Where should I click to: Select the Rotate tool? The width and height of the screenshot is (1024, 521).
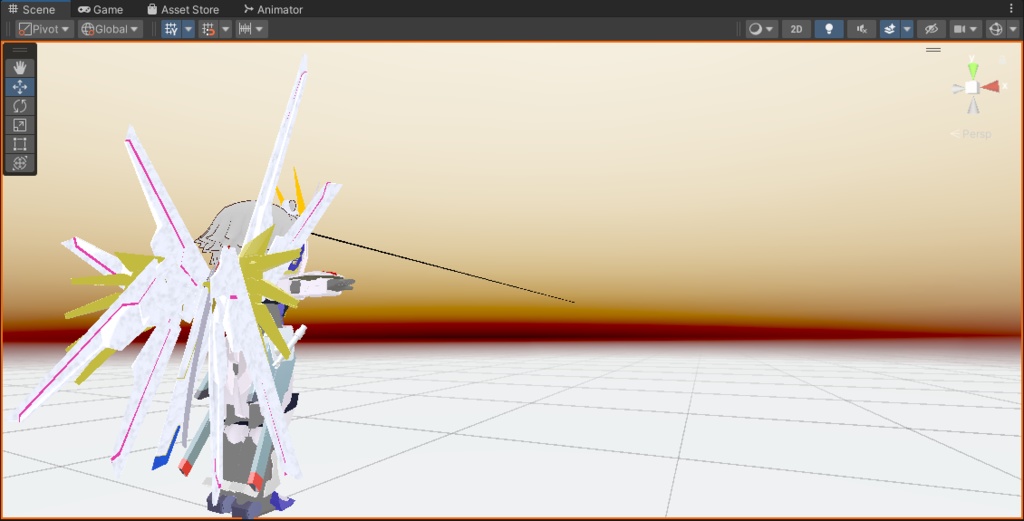pyautogui.click(x=20, y=106)
